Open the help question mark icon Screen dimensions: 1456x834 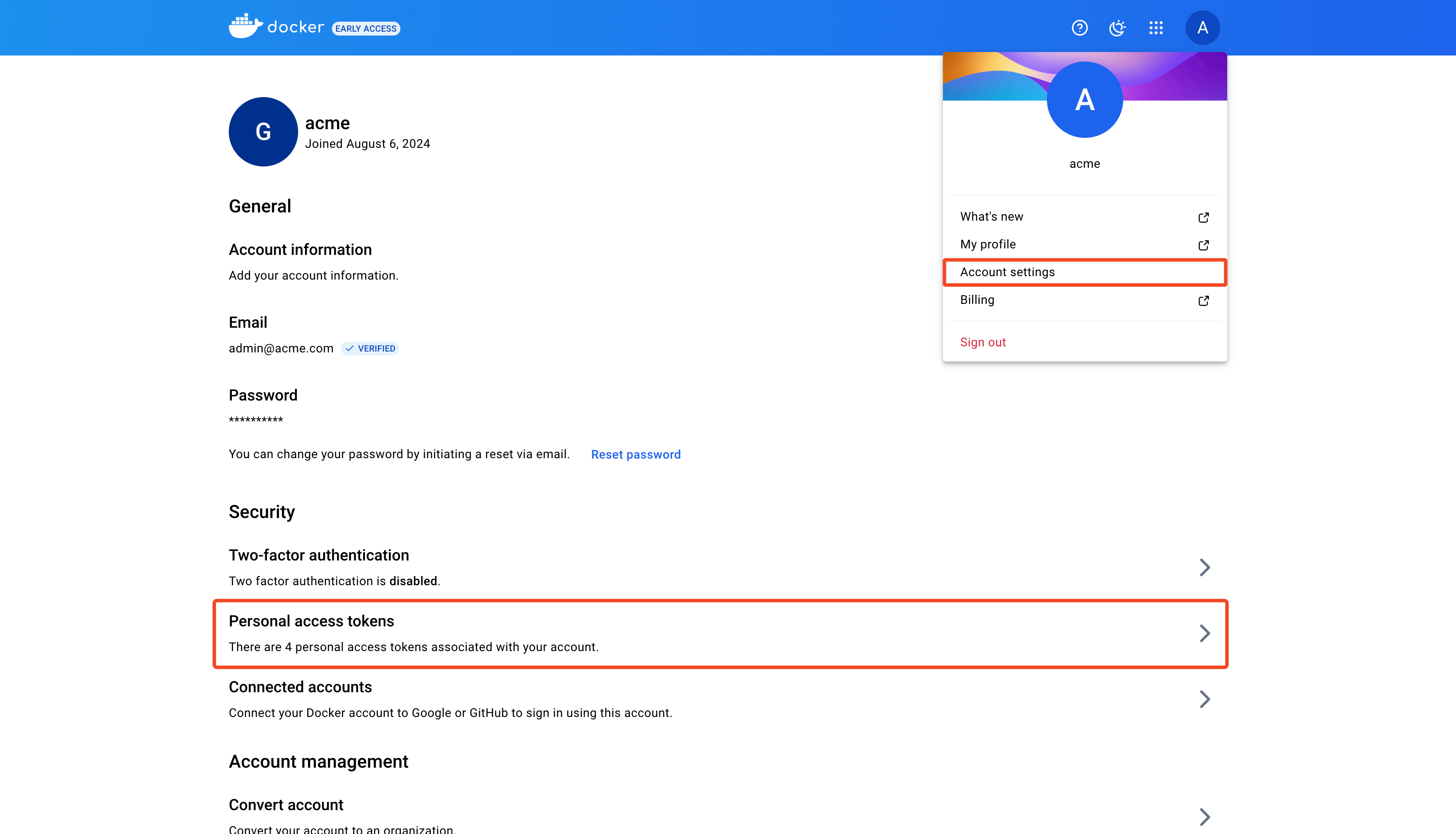pyautogui.click(x=1079, y=27)
